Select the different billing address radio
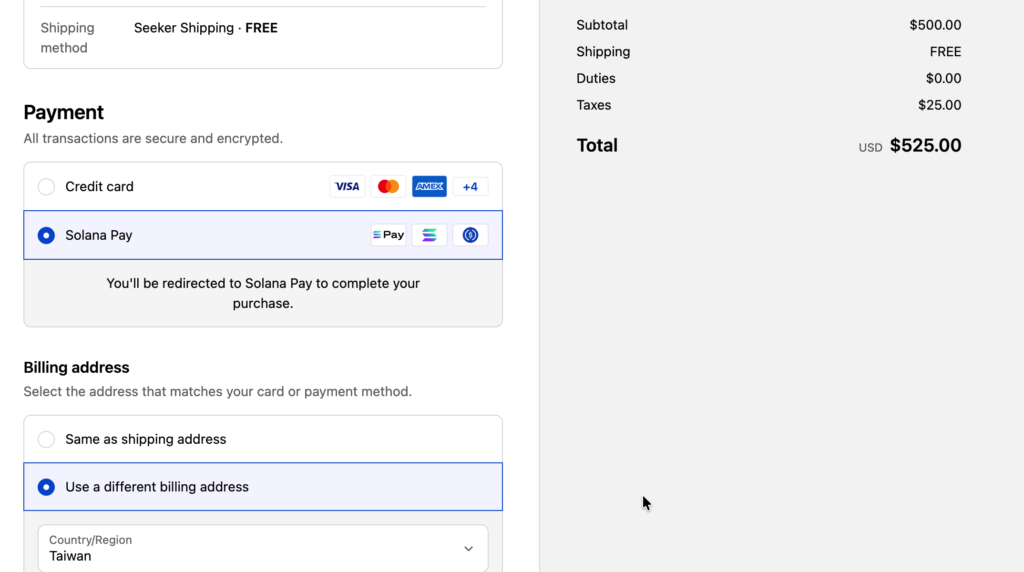1024x572 pixels. 46,487
